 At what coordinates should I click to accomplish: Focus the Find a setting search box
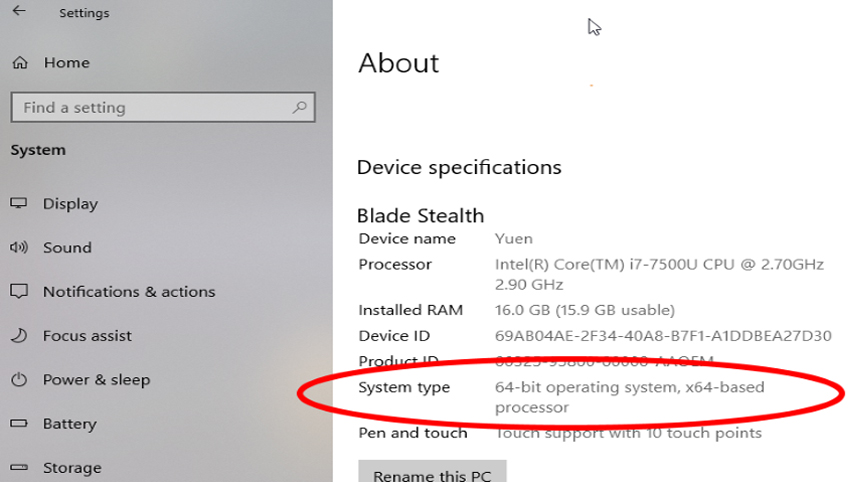[150, 108]
